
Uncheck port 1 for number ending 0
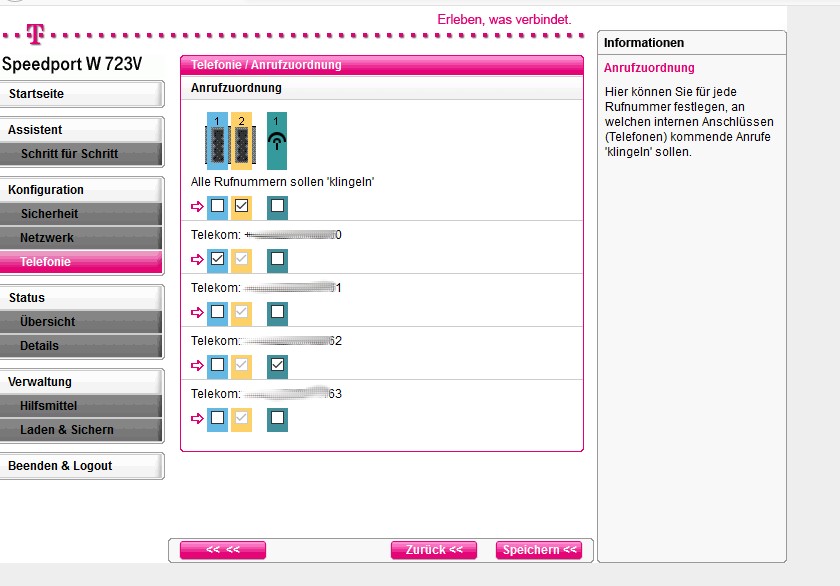click(x=218, y=259)
